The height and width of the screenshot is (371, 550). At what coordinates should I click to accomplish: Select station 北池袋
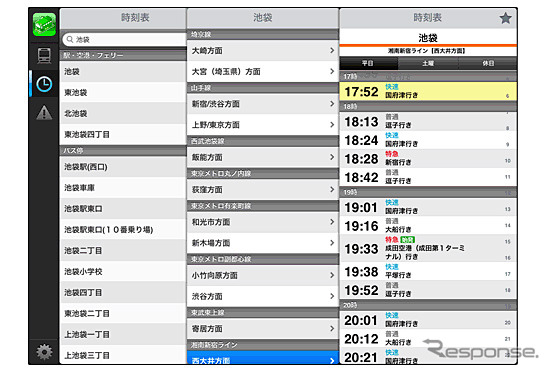tap(123, 114)
